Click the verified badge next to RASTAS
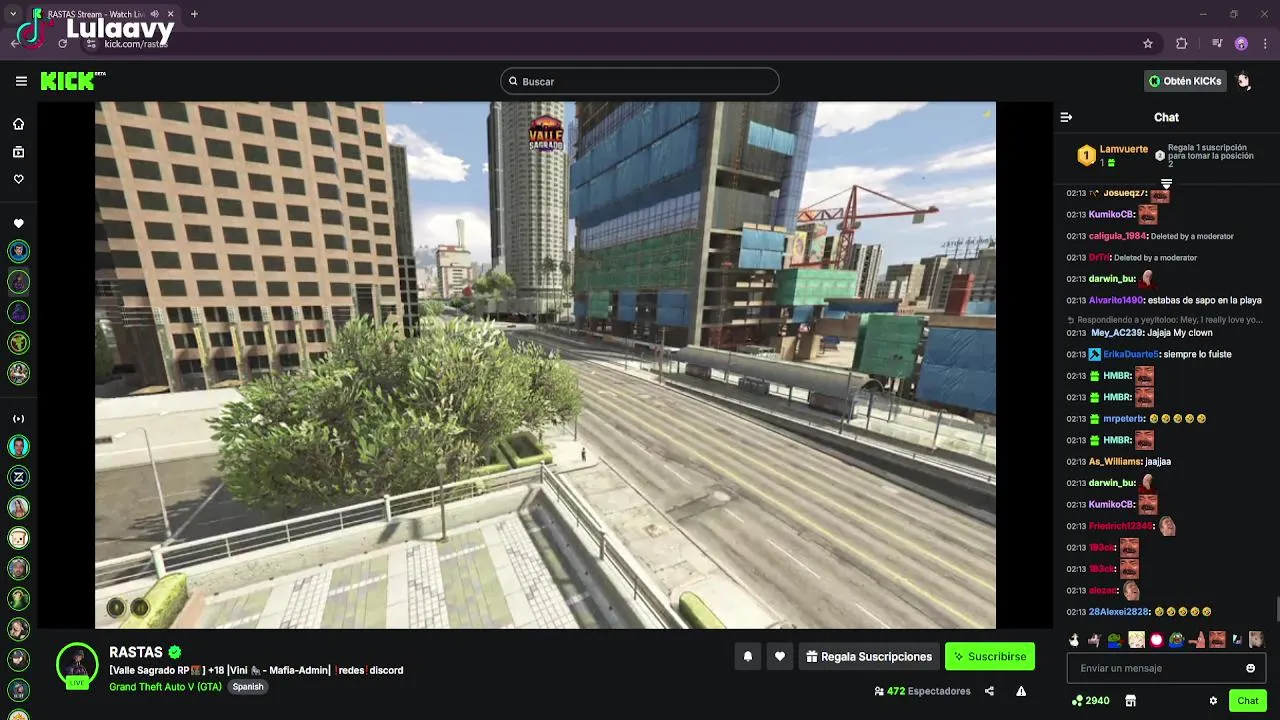This screenshot has height=720, width=1280. coord(175,652)
